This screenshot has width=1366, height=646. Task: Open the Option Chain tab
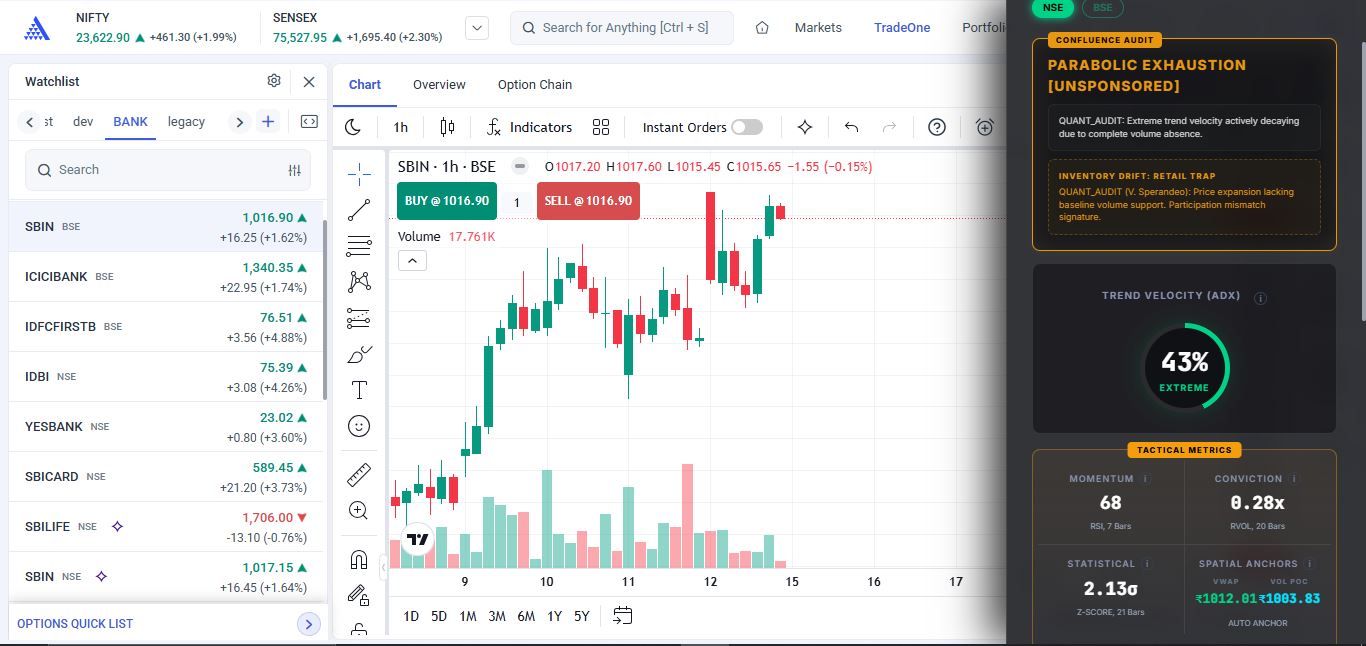(x=535, y=85)
